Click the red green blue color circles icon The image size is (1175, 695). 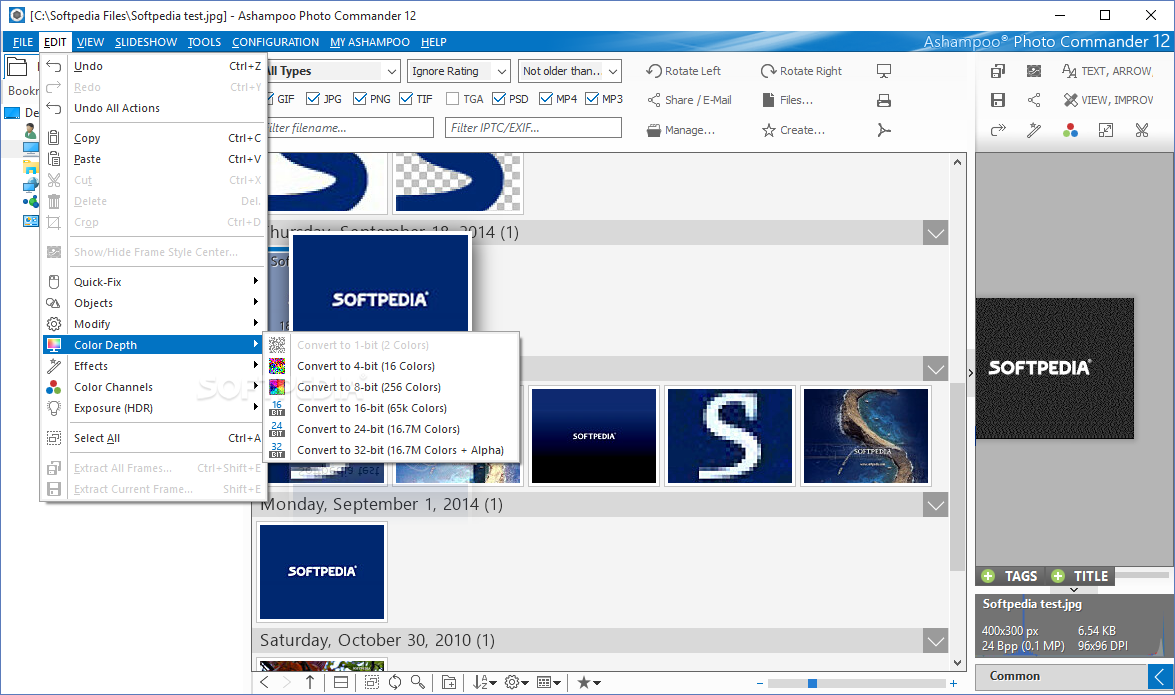coord(1070,130)
